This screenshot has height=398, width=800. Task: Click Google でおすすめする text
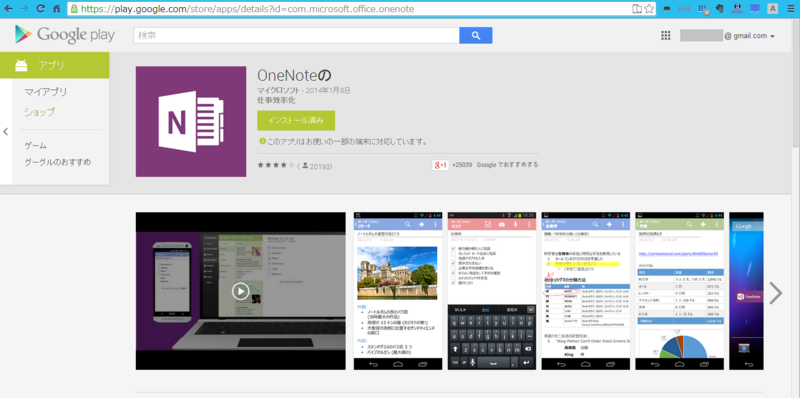pyautogui.click(x=508, y=165)
